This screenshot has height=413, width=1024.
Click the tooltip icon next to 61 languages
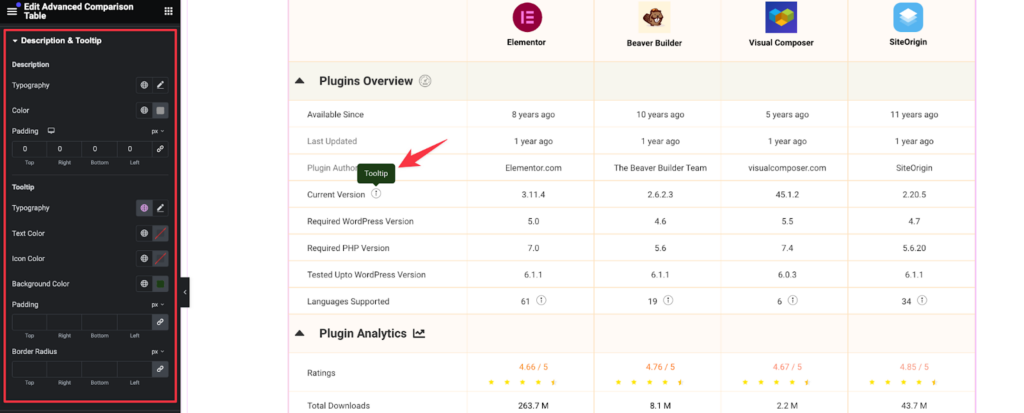click(x=541, y=301)
